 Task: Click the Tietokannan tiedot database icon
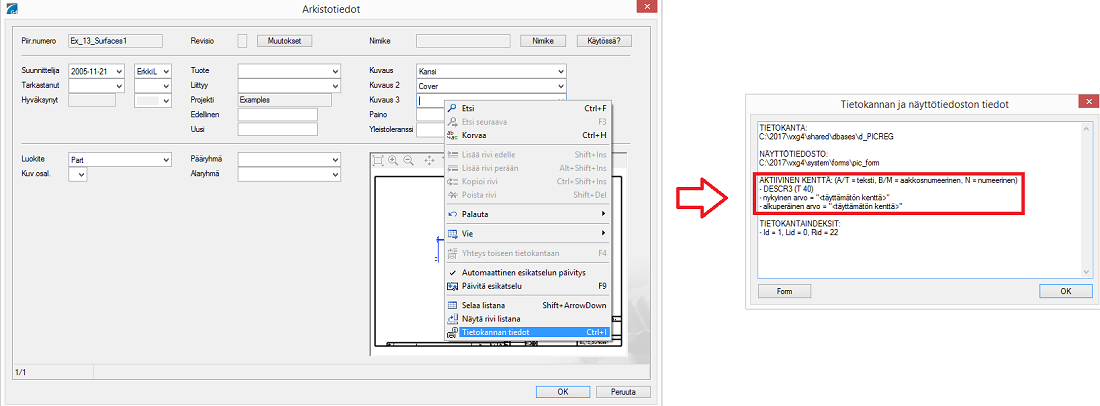pos(452,332)
